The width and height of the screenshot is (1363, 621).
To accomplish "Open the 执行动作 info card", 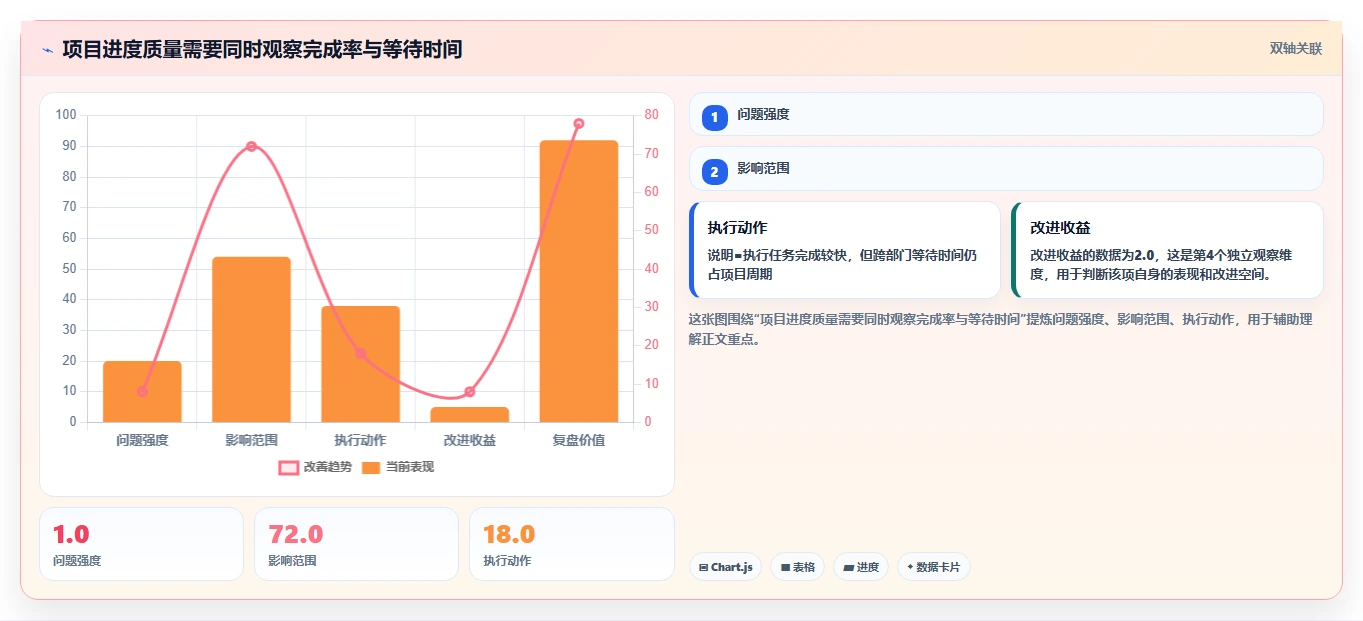I will (845, 250).
